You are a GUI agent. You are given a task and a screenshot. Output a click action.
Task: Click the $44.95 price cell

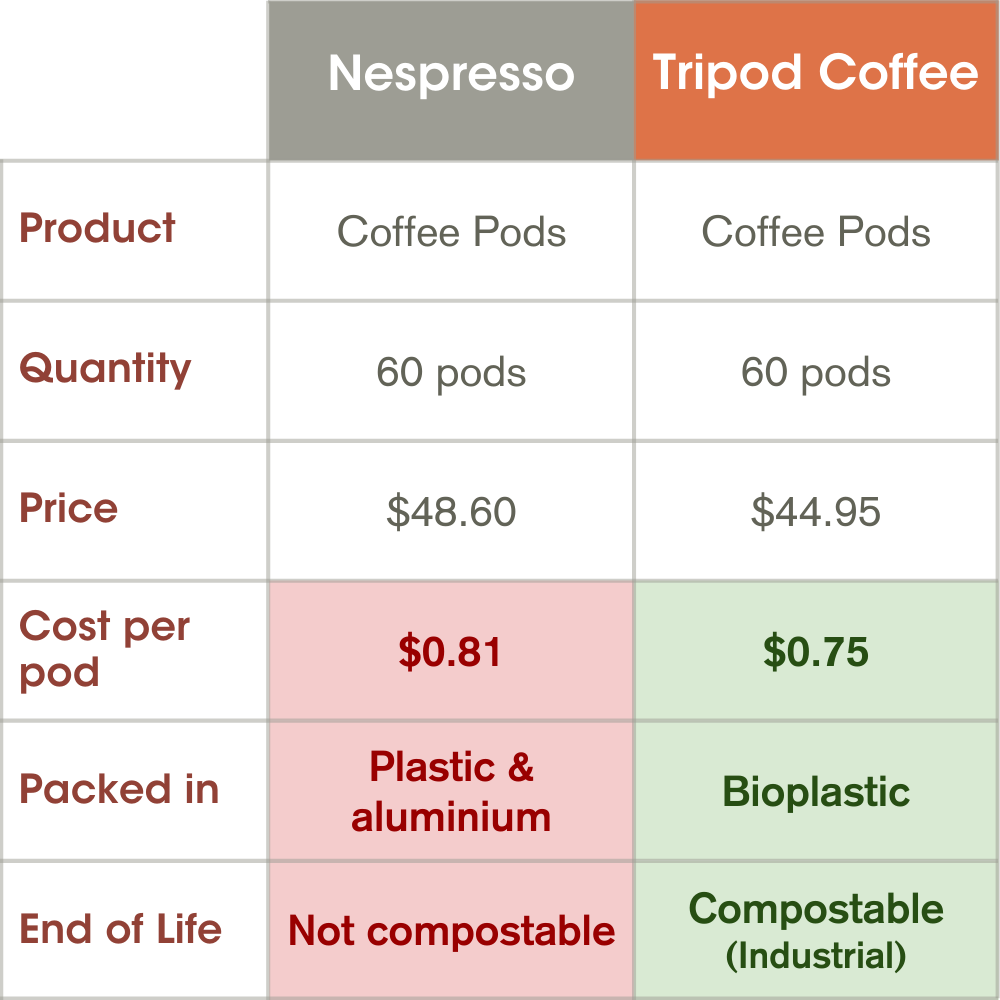point(816,512)
